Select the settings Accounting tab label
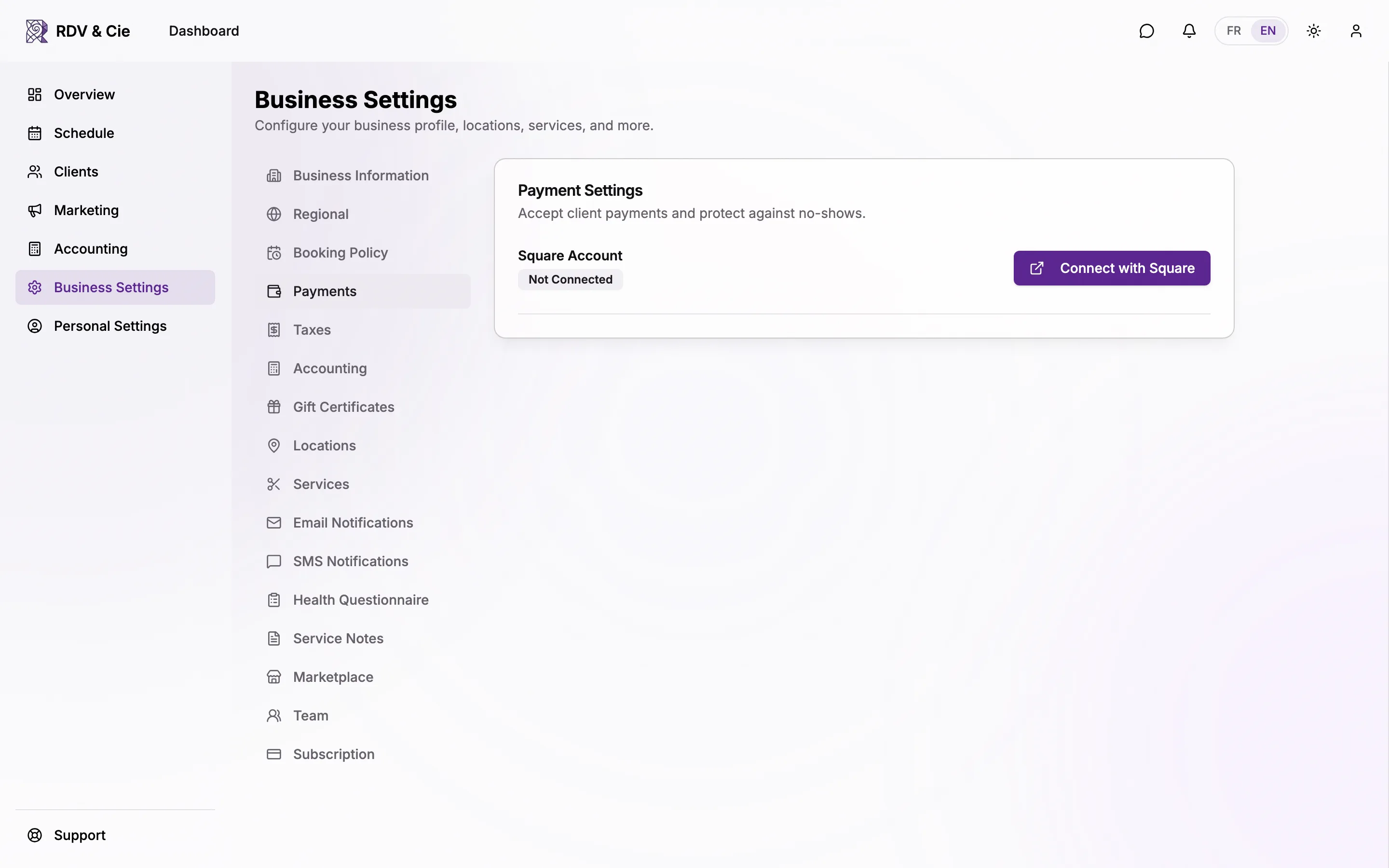This screenshot has height=868, width=1389. coord(330,368)
